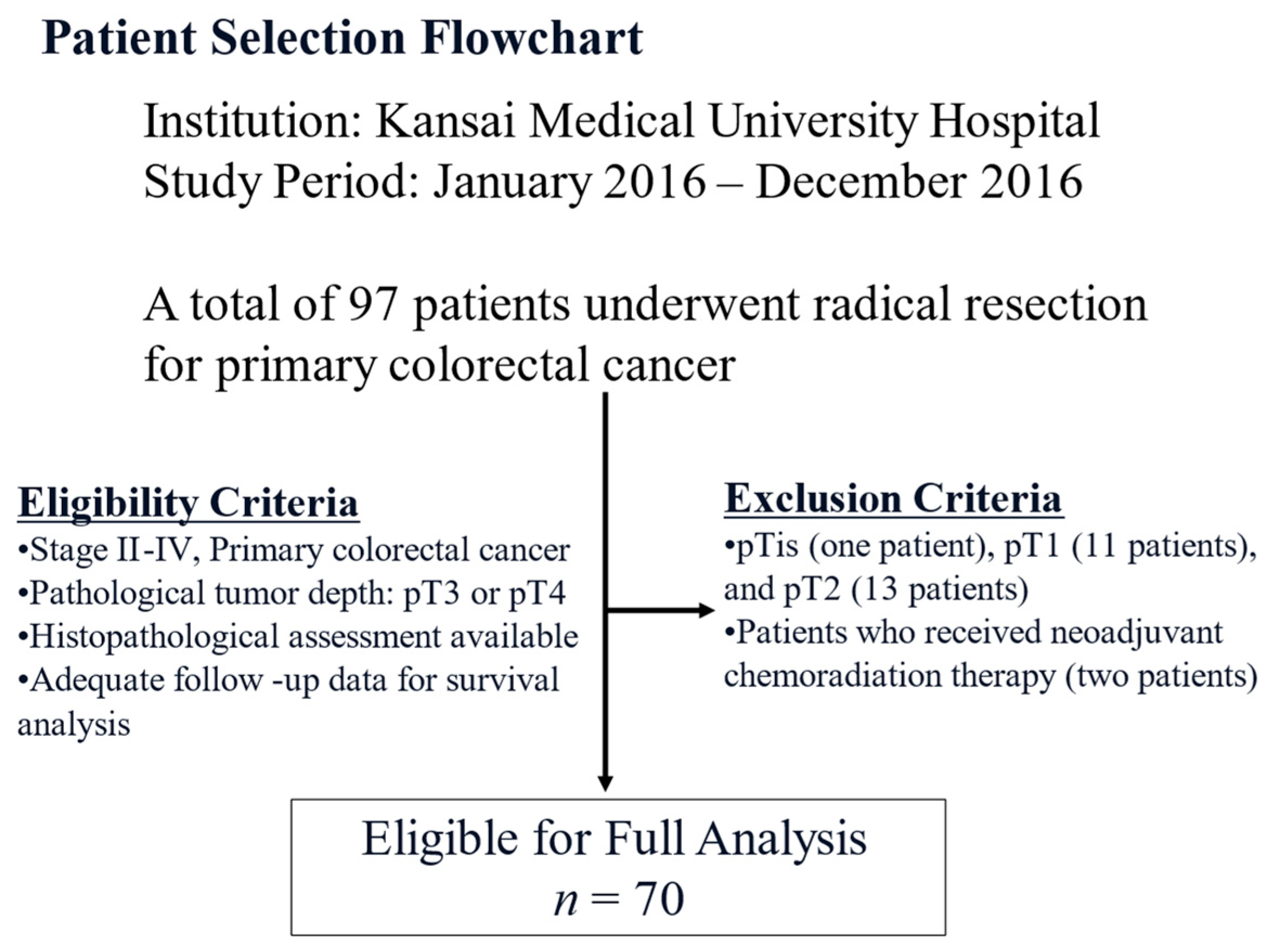Click the "for primary colorectal cancer" line
The width and height of the screenshot is (1271, 952).
point(439,365)
